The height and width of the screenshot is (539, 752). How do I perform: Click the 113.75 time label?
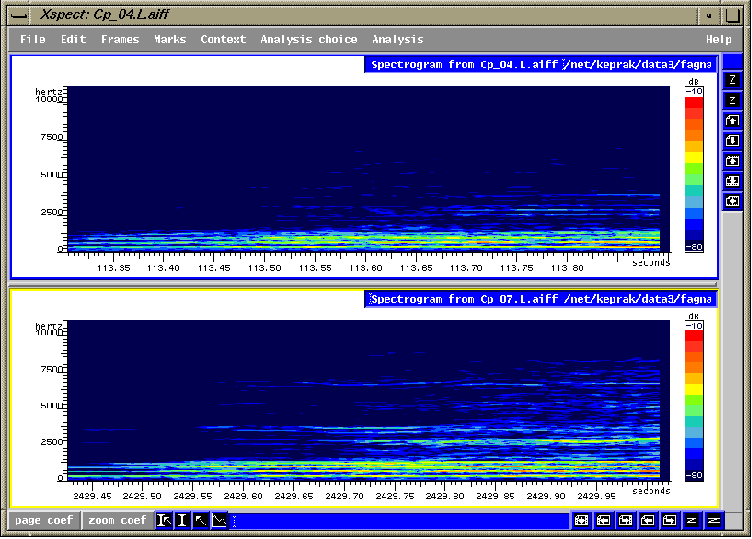pyautogui.click(x=517, y=268)
